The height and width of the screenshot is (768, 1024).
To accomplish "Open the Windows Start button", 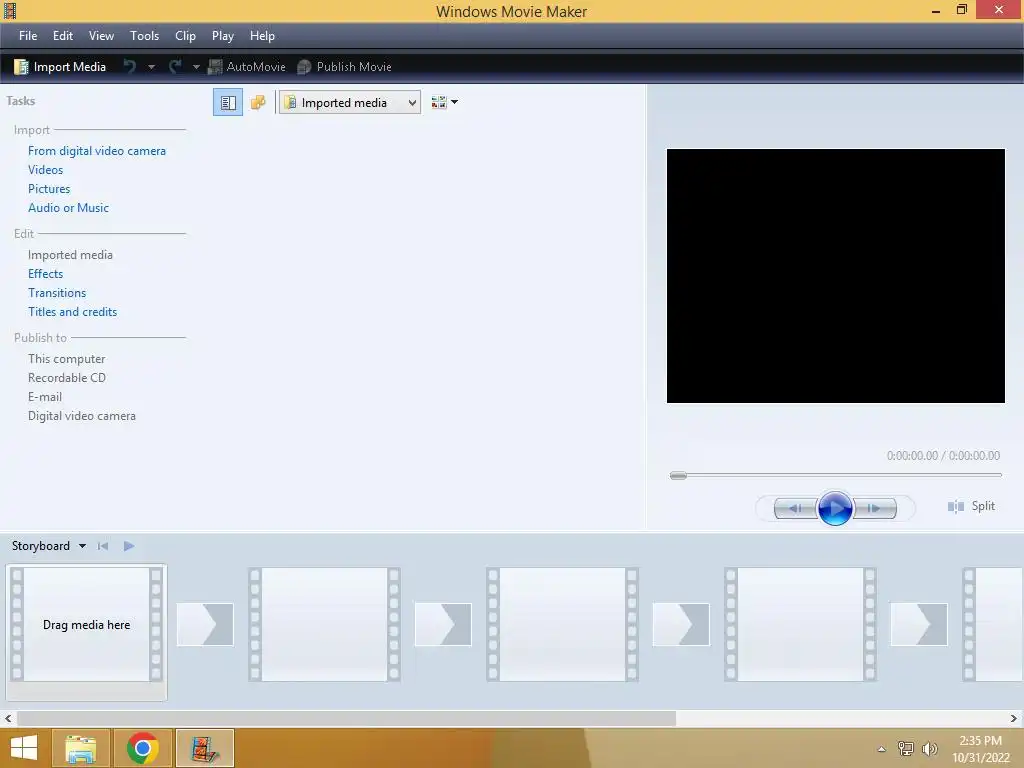I will pyautogui.click(x=24, y=748).
